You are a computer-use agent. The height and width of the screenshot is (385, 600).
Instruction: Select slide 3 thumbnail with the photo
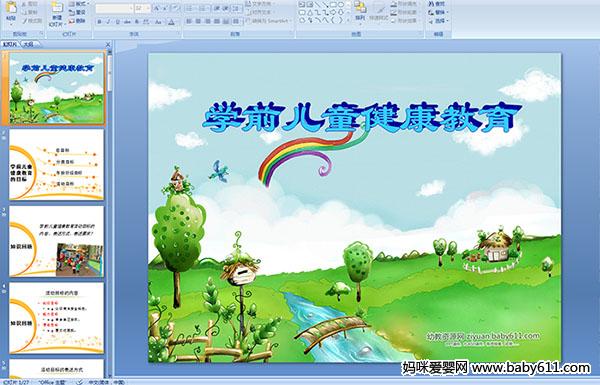56,241
